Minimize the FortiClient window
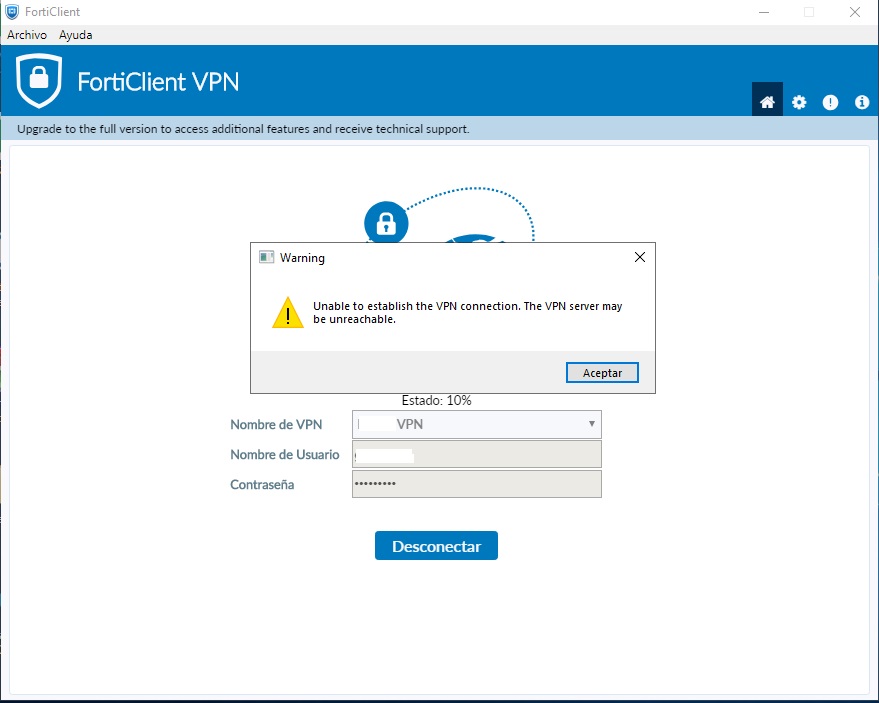Screen dimensions: 879x703 pyautogui.click(x=761, y=12)
